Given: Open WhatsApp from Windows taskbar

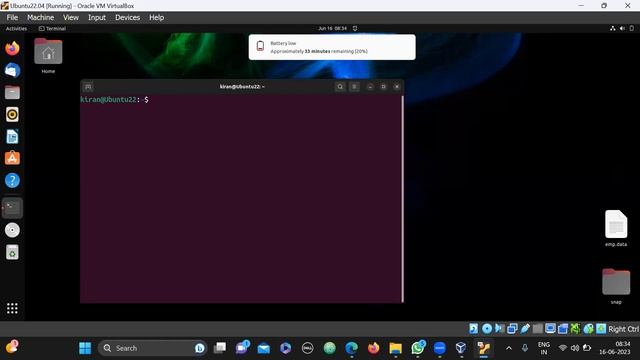Looking at the screenshot, I should 418,348.
